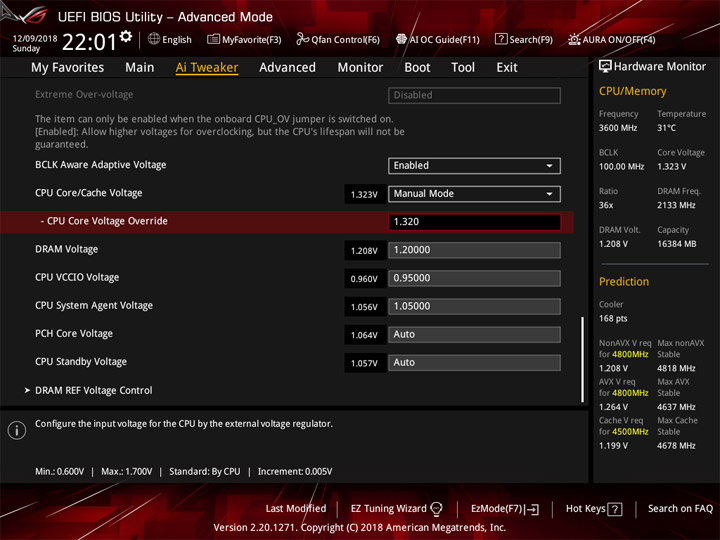Click the 1.323V reading next to CPU Core/Cache
This screenshot has width=720, height=540.
point(365,194)
